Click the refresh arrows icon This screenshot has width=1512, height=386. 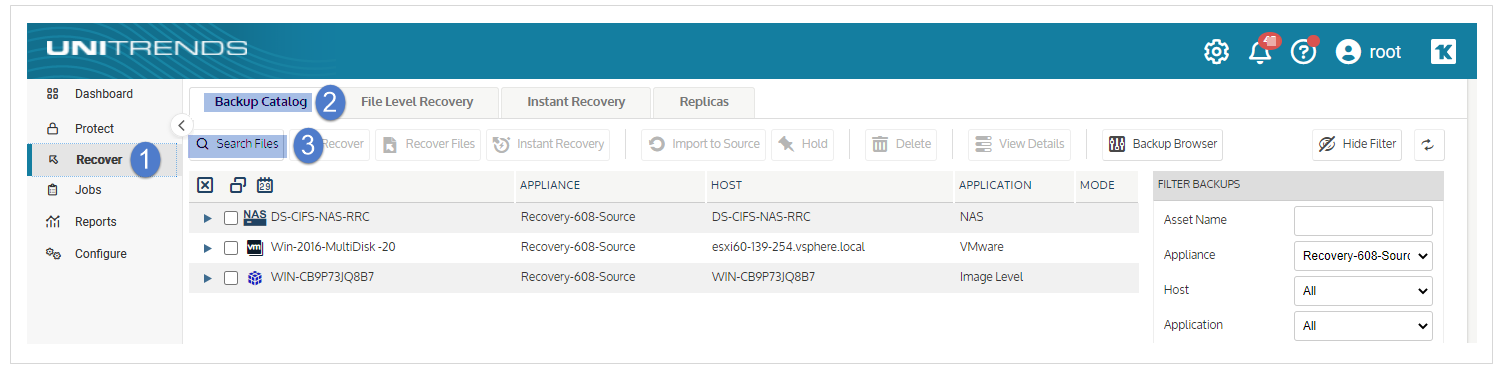(x=1428, y=144)
